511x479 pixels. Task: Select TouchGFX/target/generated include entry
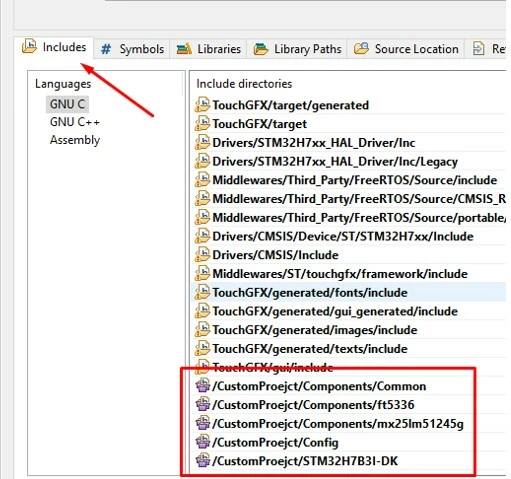[349, 105]
